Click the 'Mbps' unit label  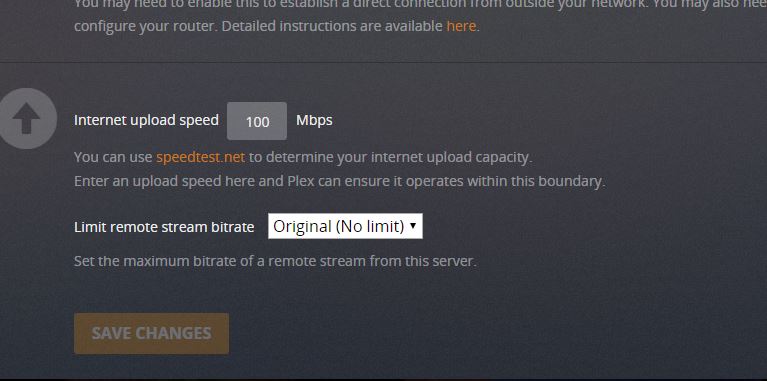[x=314, y=120]
